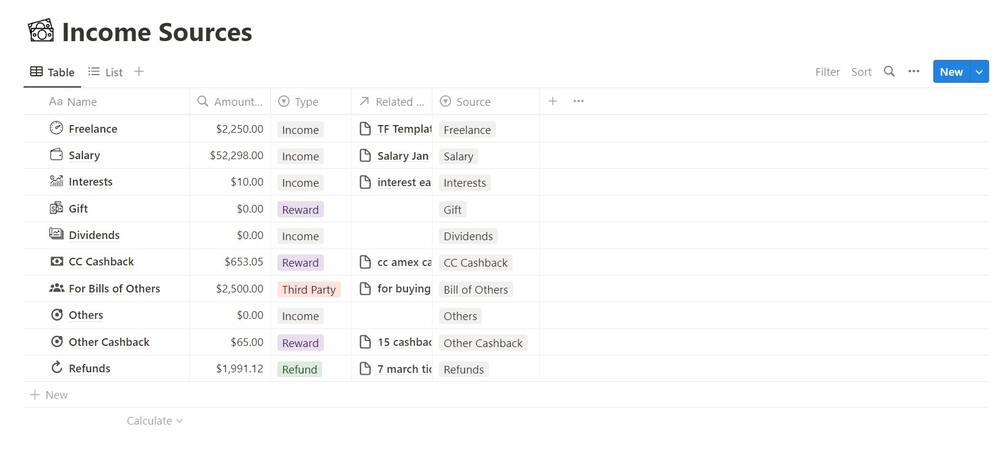Add a new view with plus icon

139,72
